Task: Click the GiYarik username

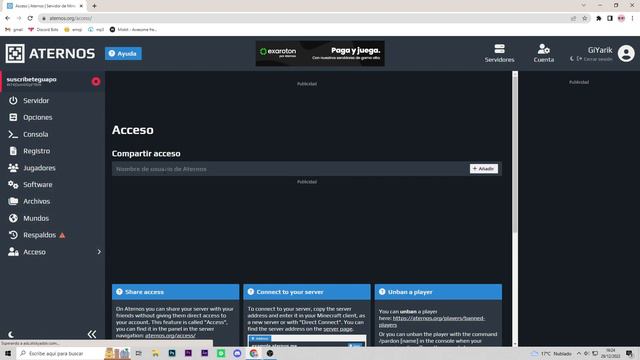Action: 600,50
